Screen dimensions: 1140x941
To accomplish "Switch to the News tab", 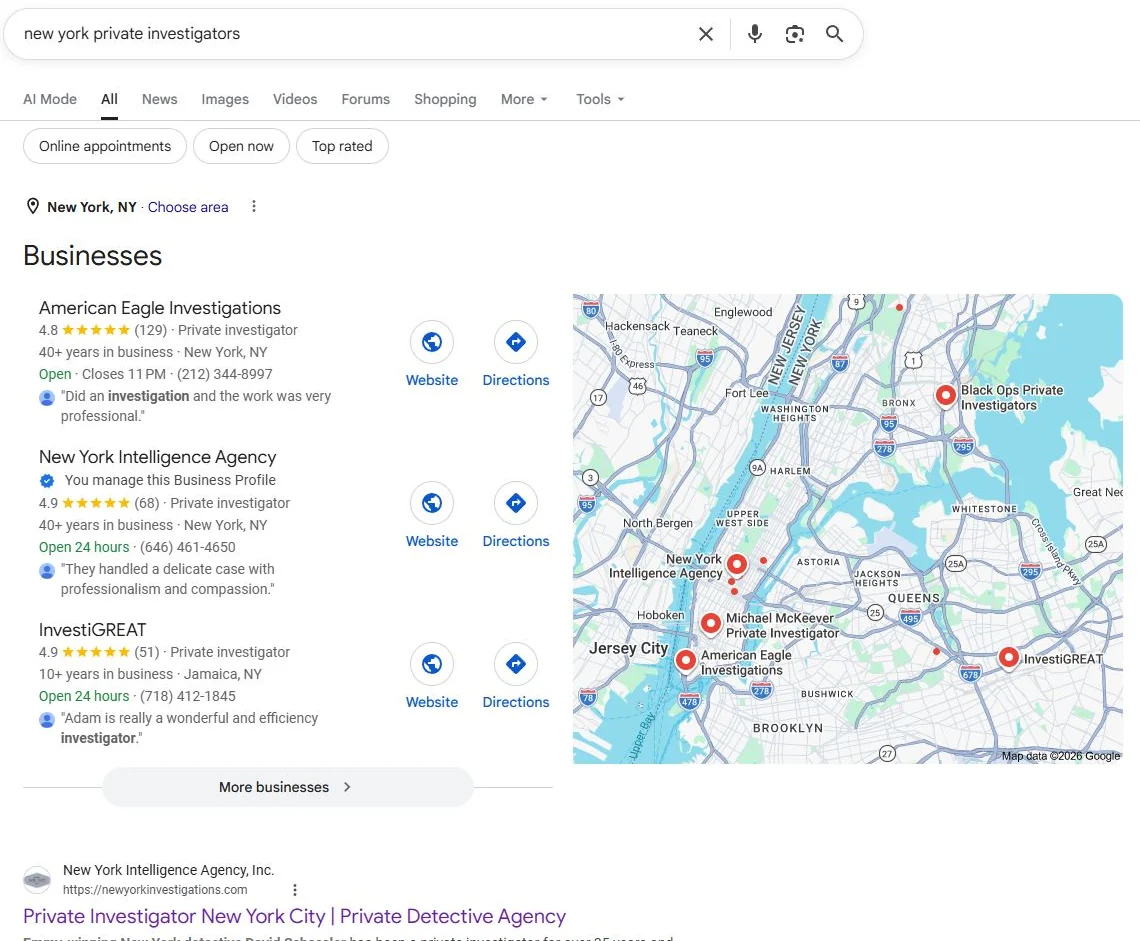I will click(159, 99).
